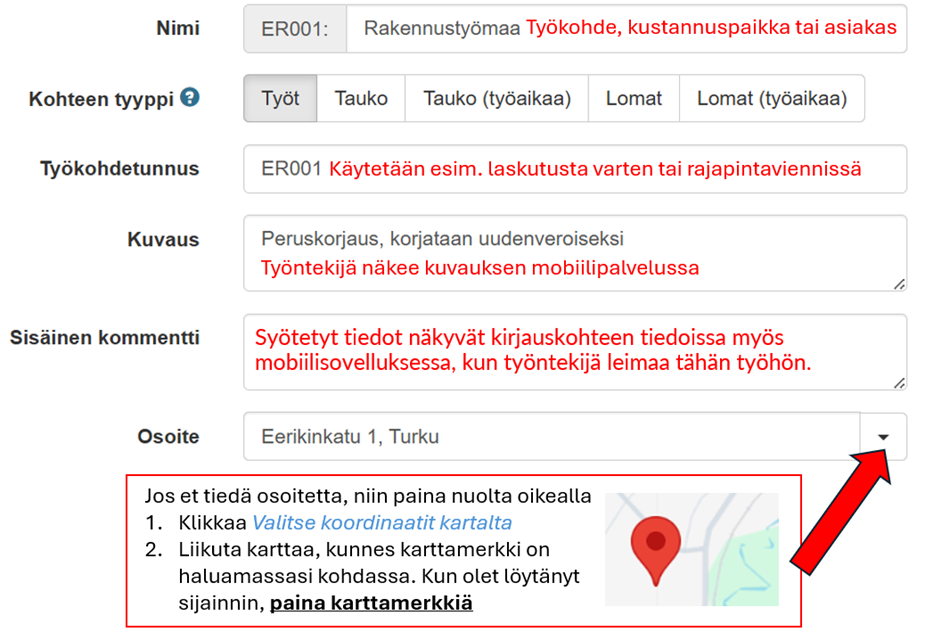This screenshot has width=925, height=632.
Task: Open the Osoite dropdown arrow
Action: click(883, 437)
